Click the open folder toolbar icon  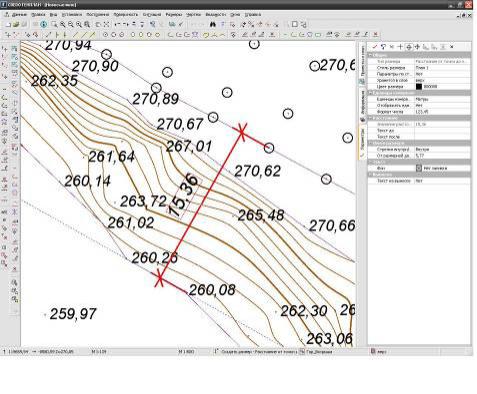point(16,24)
